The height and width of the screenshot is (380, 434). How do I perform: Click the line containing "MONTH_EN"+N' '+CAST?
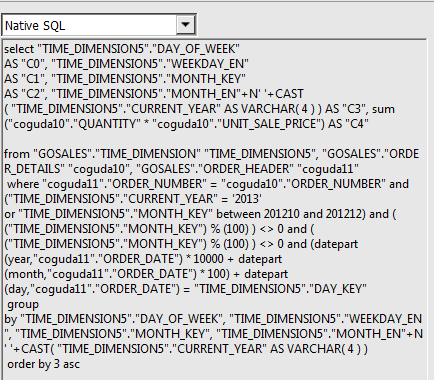tap(154, 94)
